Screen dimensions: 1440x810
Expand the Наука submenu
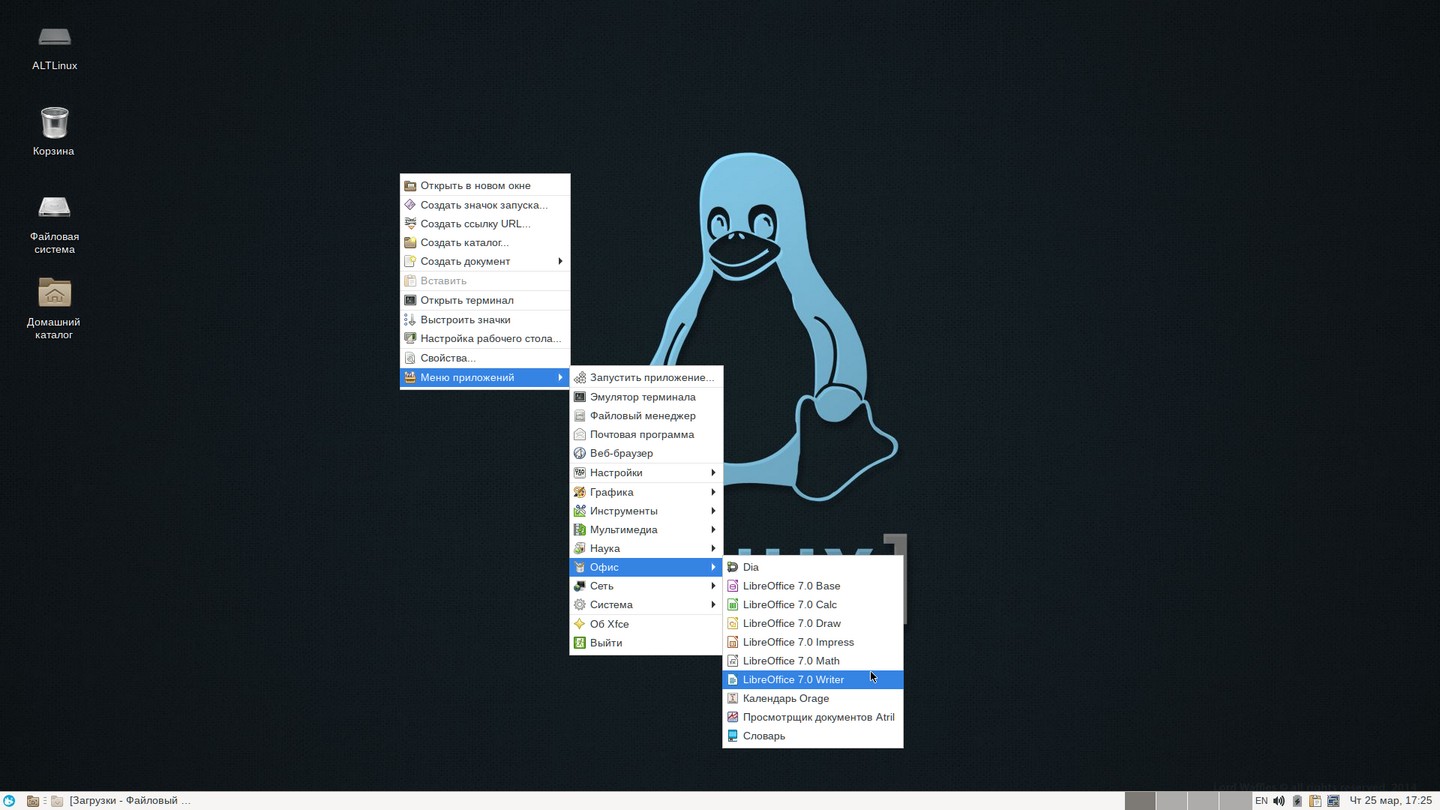pyautogui.click(x=646, y=549)
